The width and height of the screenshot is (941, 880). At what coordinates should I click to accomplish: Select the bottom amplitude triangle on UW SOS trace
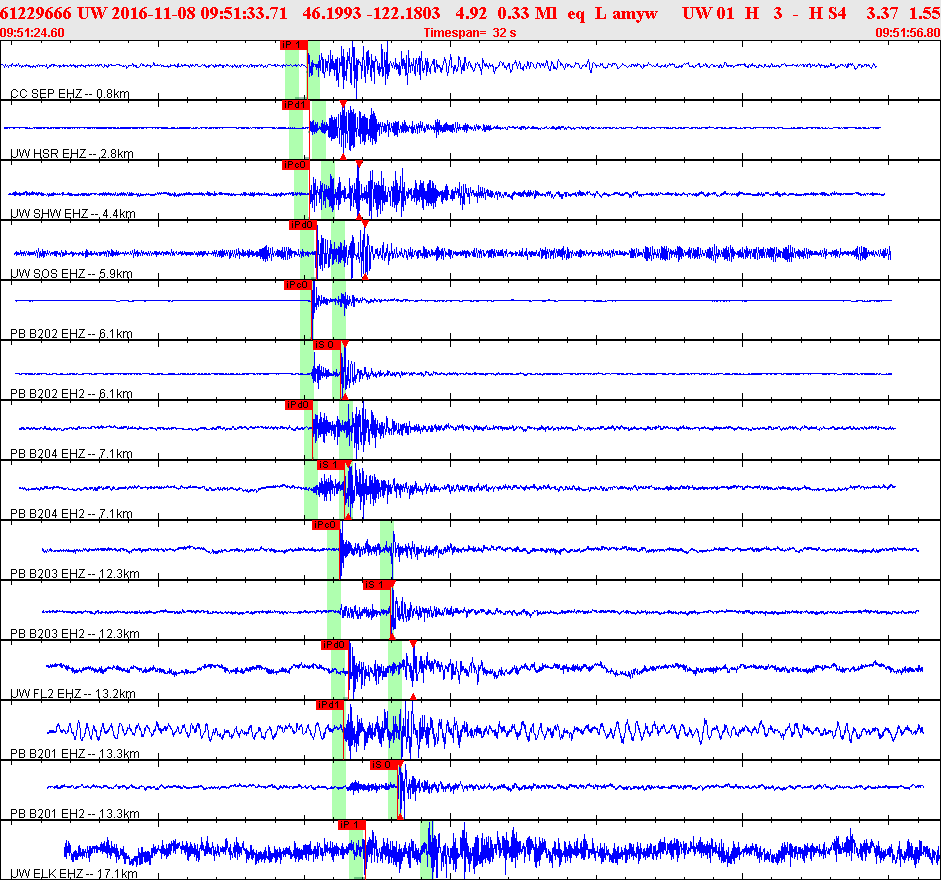coord(365,277)
